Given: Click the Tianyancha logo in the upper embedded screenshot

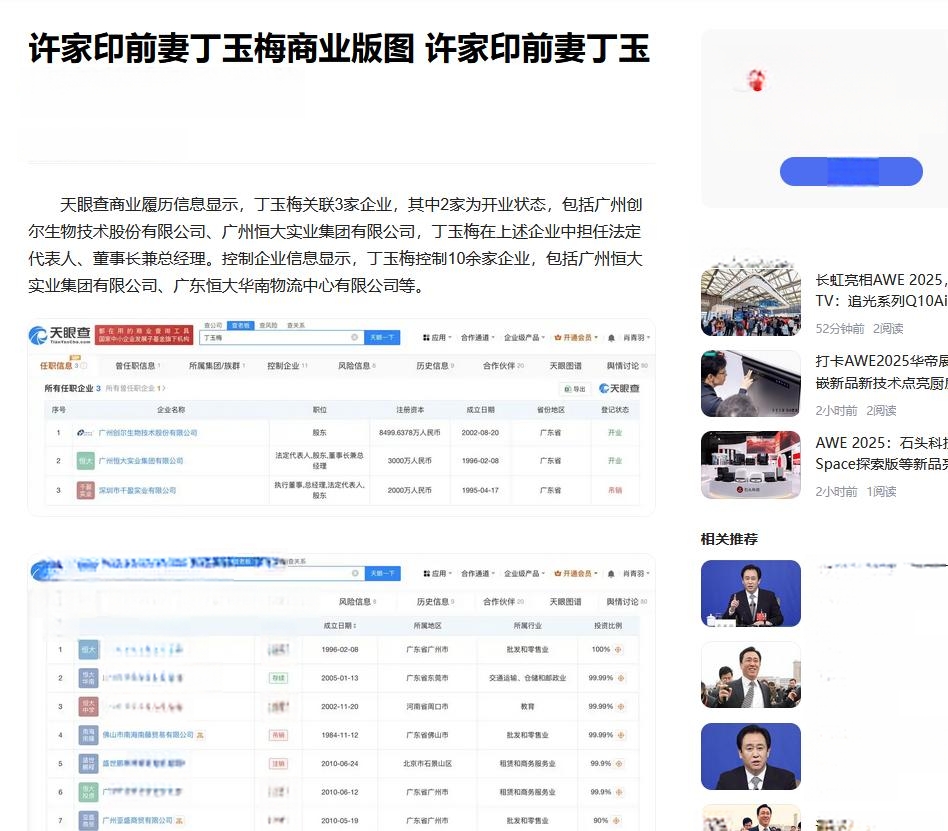Looking at the screenshot, I should (x=60, y=334).
